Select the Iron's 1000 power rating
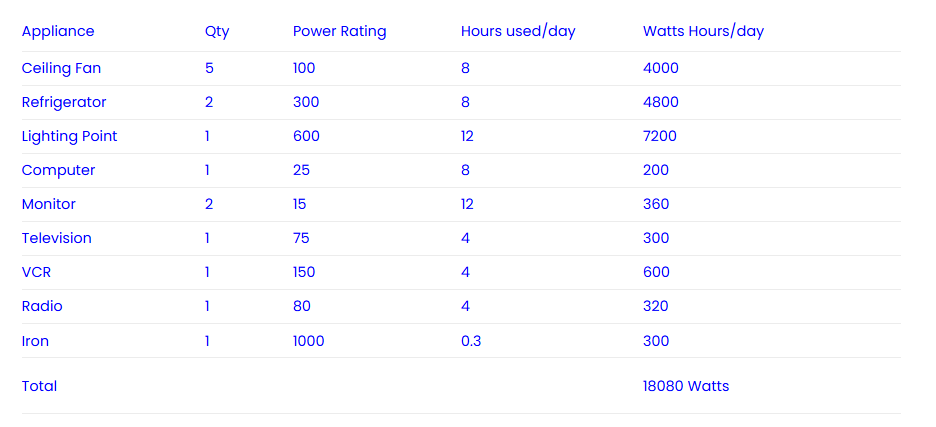 point(309,341)
